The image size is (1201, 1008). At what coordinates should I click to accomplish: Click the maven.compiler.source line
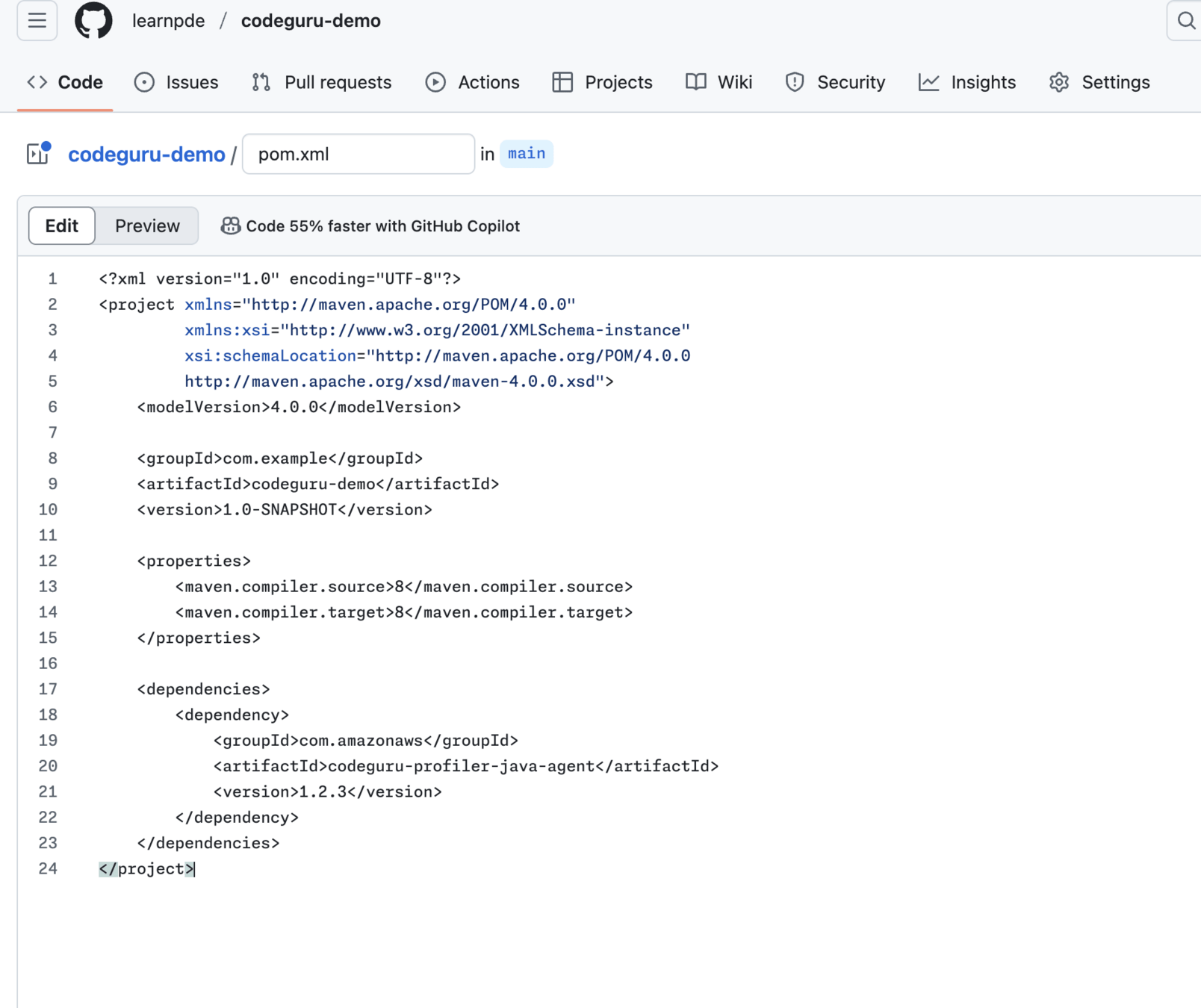[x=404, y=586]
